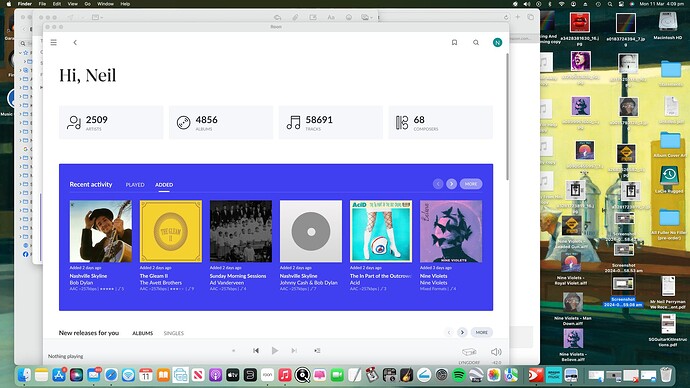This screenshot has height=388, width=690.
Task: Open the View menu in the menu bar
Action: coord(73,4)
